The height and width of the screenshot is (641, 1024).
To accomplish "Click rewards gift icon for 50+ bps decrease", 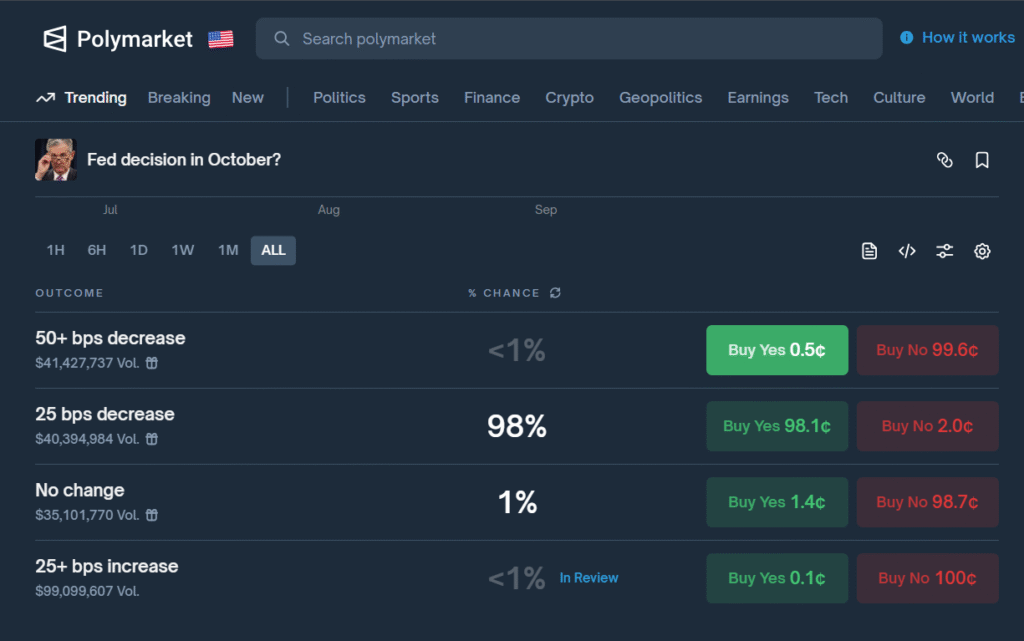I will coord(152,363).
